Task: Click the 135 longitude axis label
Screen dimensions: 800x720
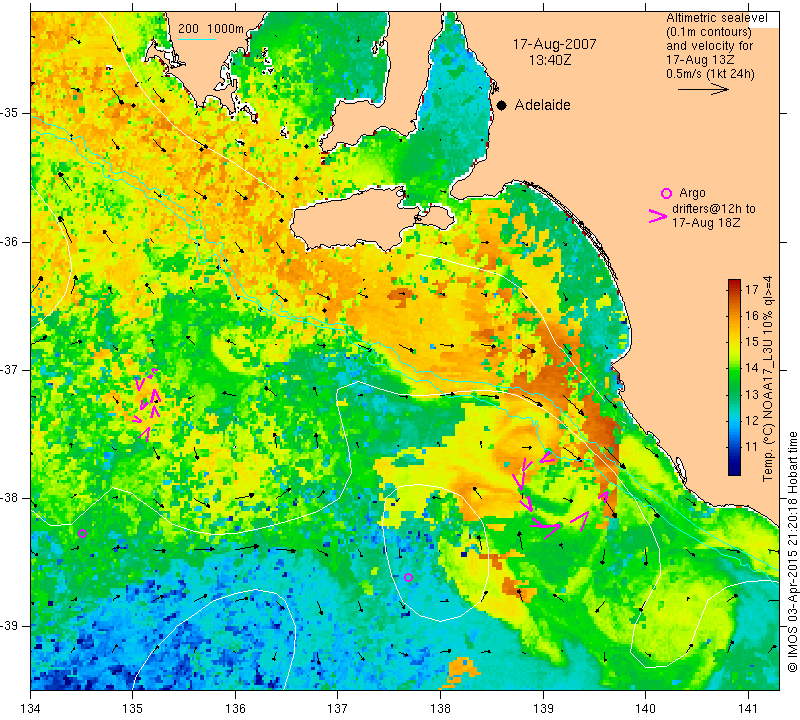Action: [133, 708]
